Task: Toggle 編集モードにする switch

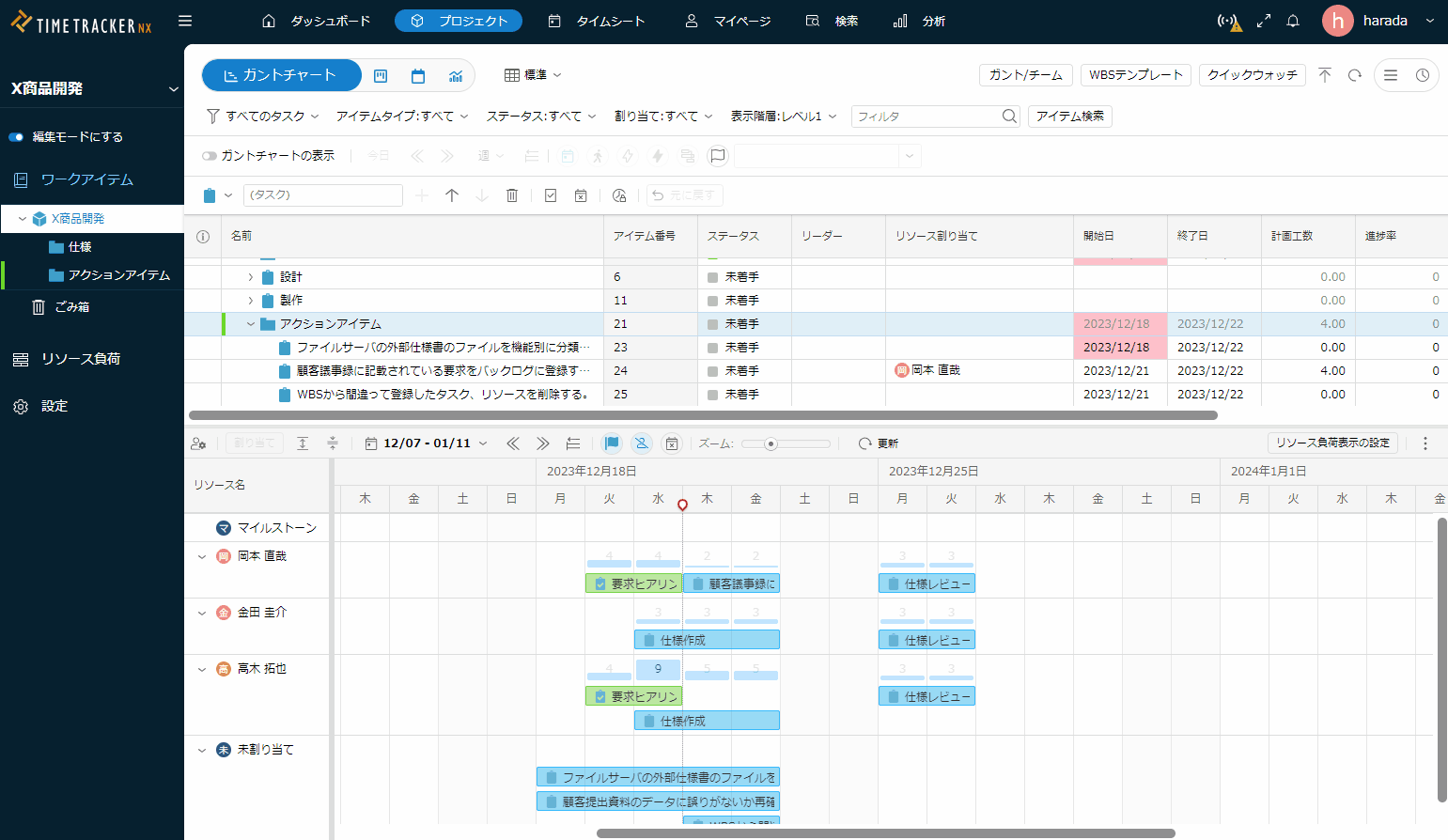Action: [16, 137]
